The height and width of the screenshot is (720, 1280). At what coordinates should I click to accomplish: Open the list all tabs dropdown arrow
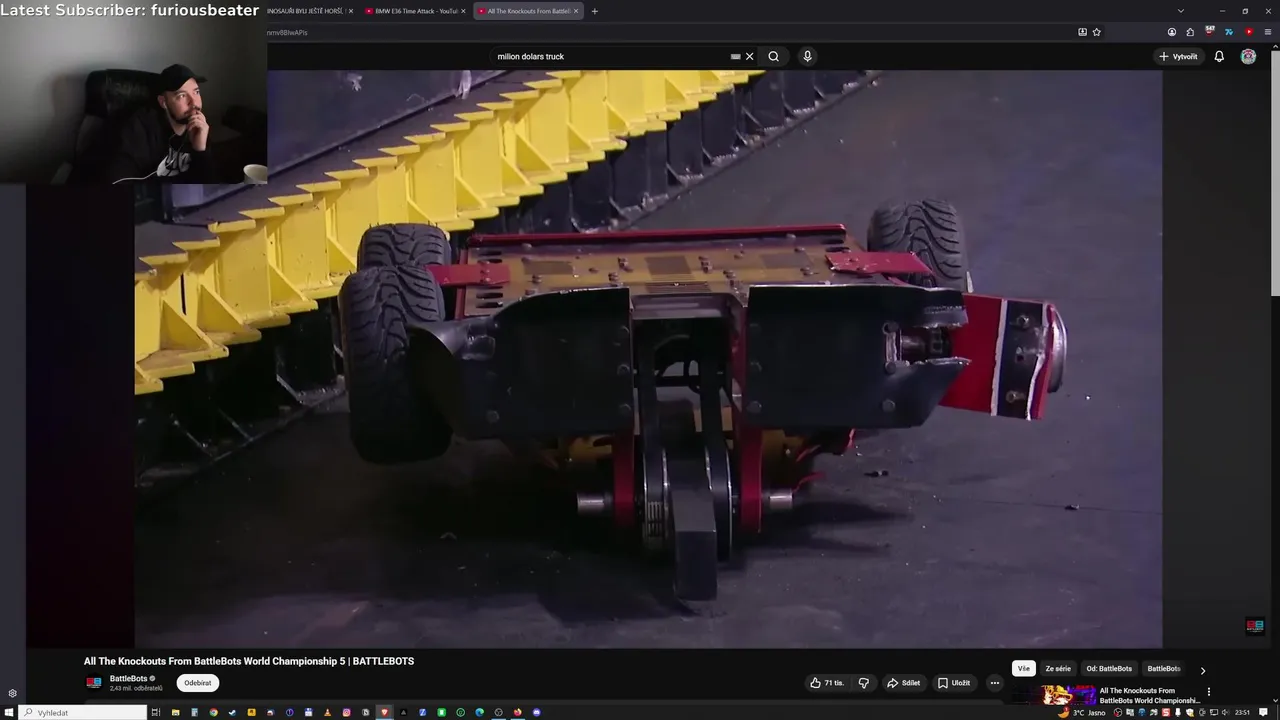1181,11
